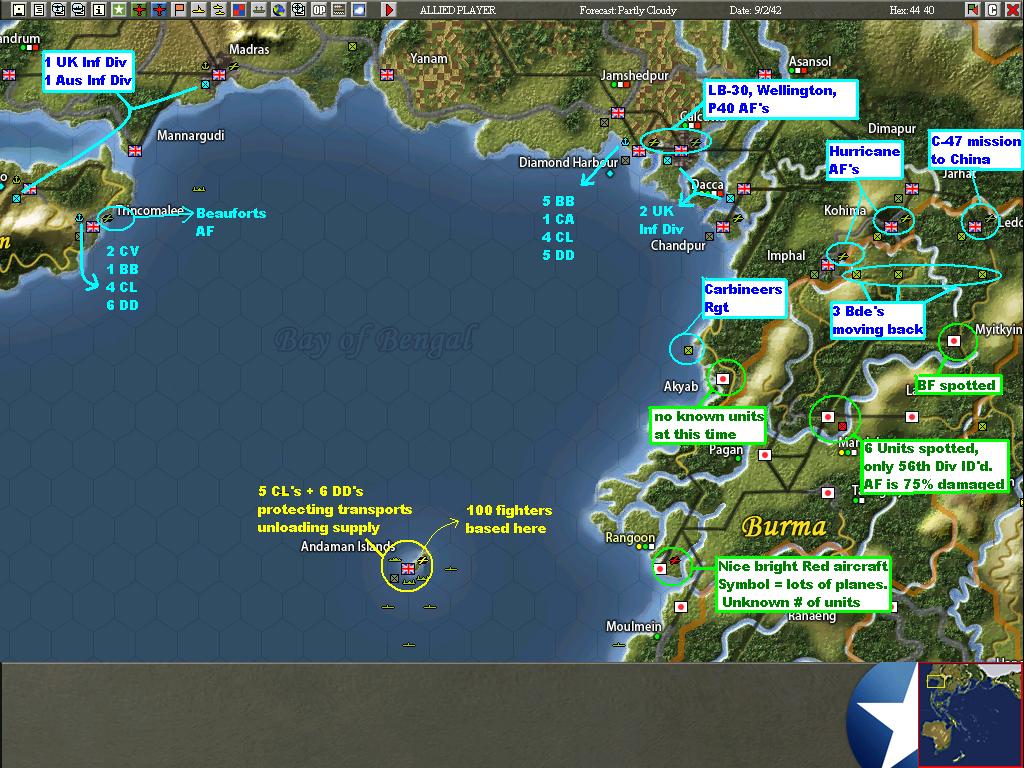Click the 'C' icon top right
Viewport: 1024px width, 768px height.
coord(993,9)
